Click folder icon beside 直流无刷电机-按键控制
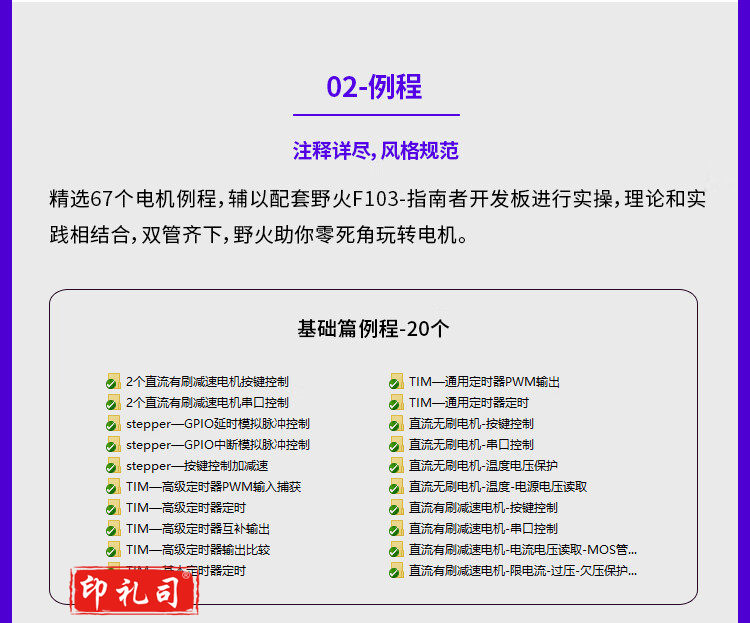This screenshot has height=623, width=750. [396, 424]
